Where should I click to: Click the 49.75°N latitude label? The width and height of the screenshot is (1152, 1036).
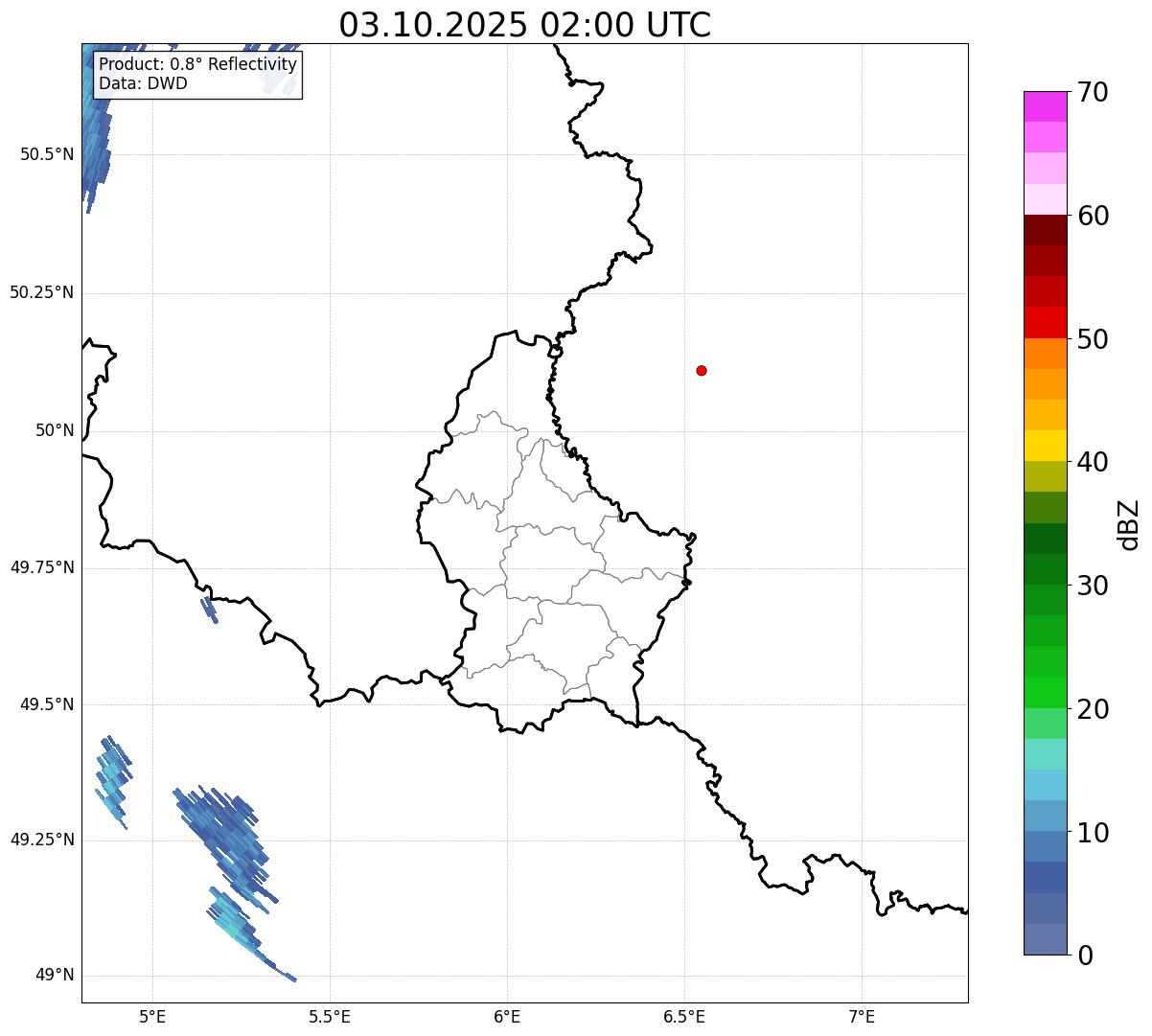tap(42, 567)
